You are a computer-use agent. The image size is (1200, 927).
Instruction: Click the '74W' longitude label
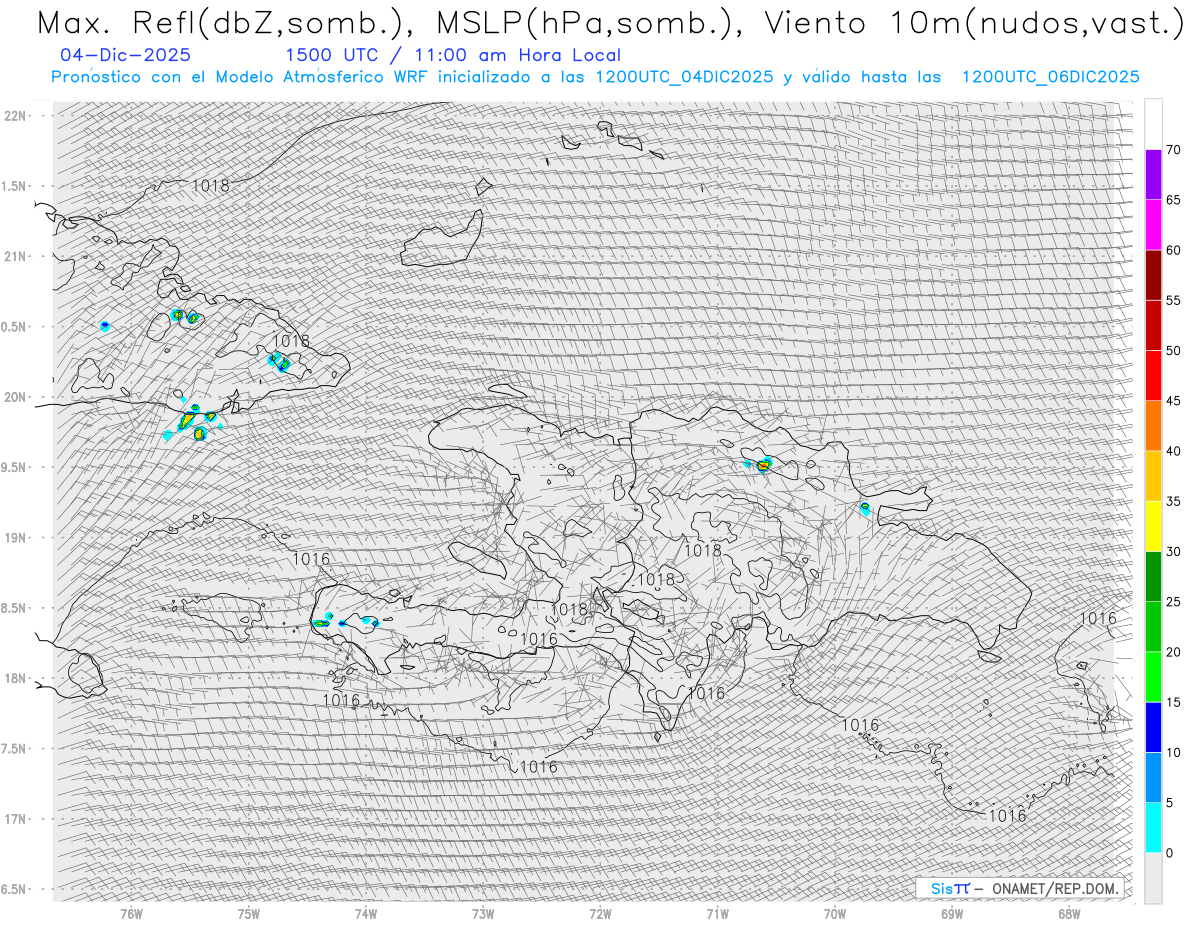(x=366, y=913)
